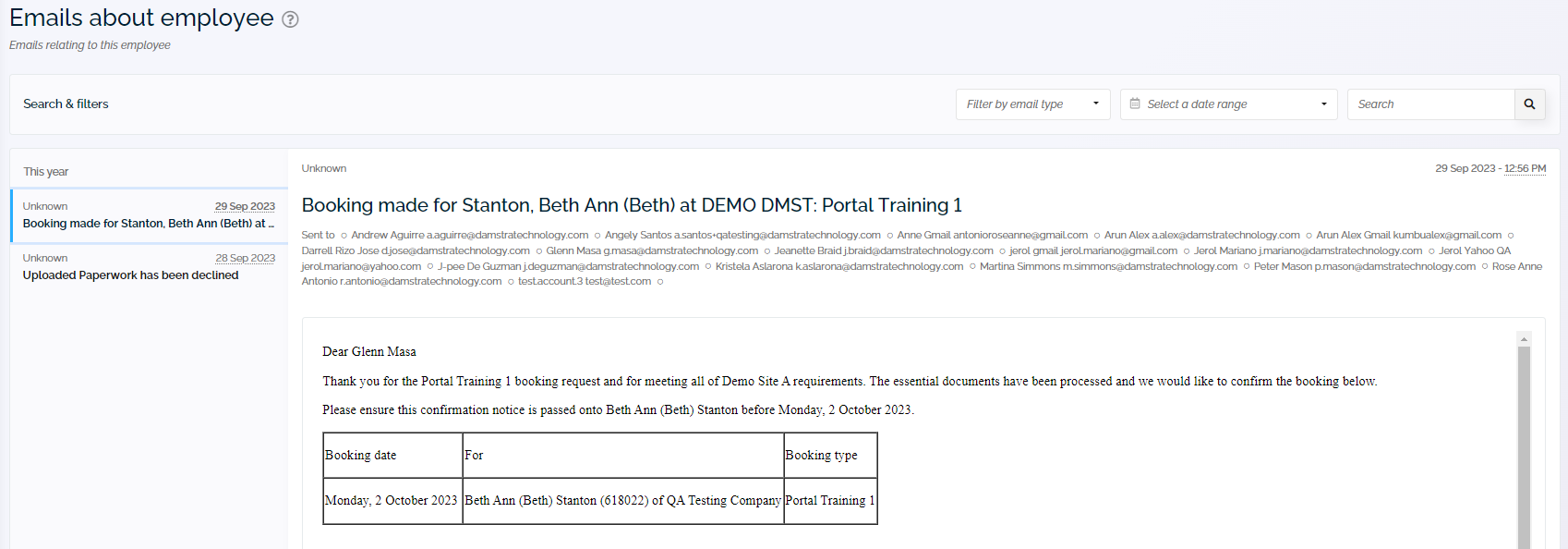Image resolution: width=1568 pixels, height=549 pixels.
Task: Click recipient Andrew Aguirre's email address
Action: click(508, 235)
